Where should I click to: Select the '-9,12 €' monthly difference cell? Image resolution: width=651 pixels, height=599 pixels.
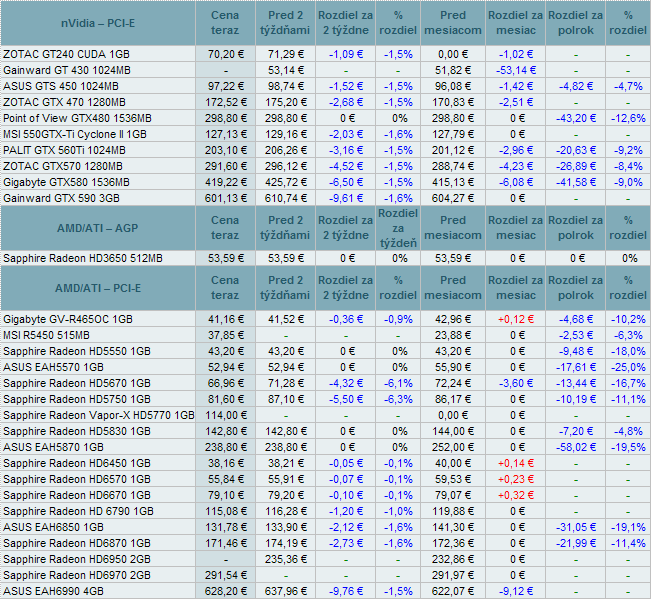tap(516, 591)
